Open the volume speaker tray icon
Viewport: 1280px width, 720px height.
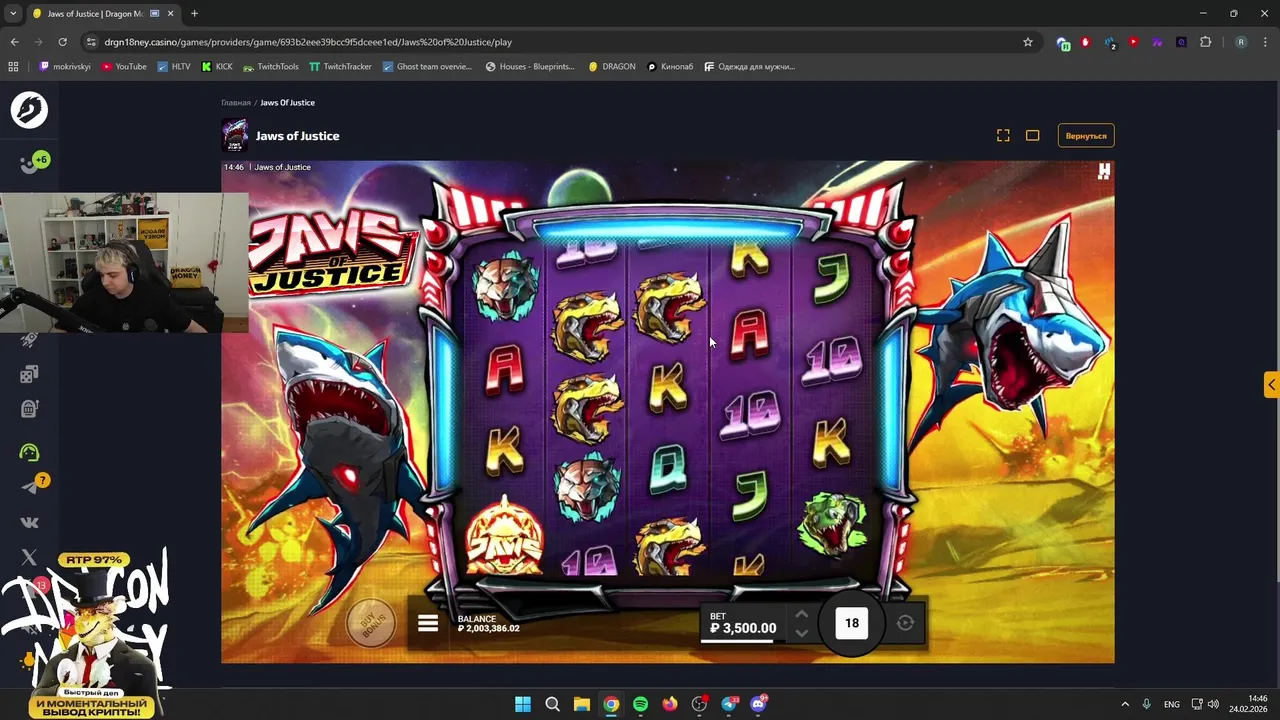1213,704
